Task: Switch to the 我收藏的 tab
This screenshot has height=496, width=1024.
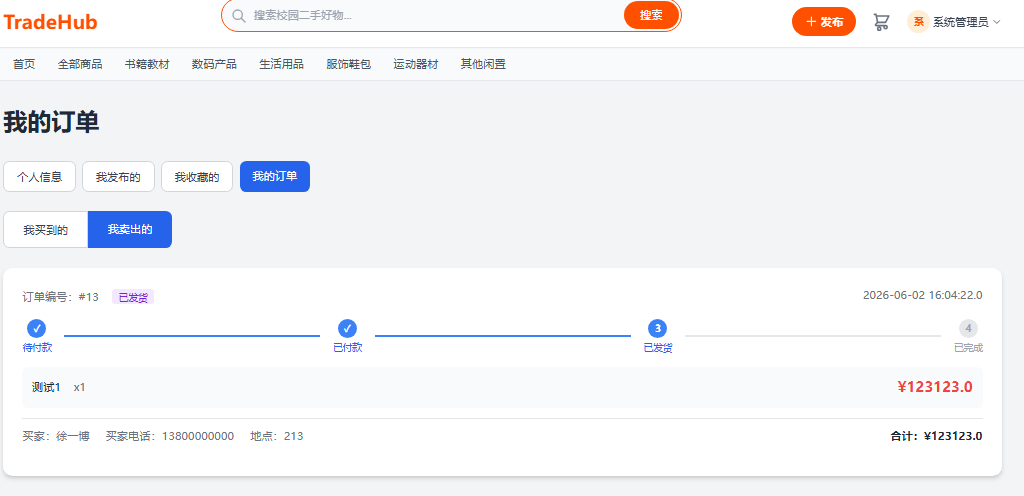Action: click(197, 177)
